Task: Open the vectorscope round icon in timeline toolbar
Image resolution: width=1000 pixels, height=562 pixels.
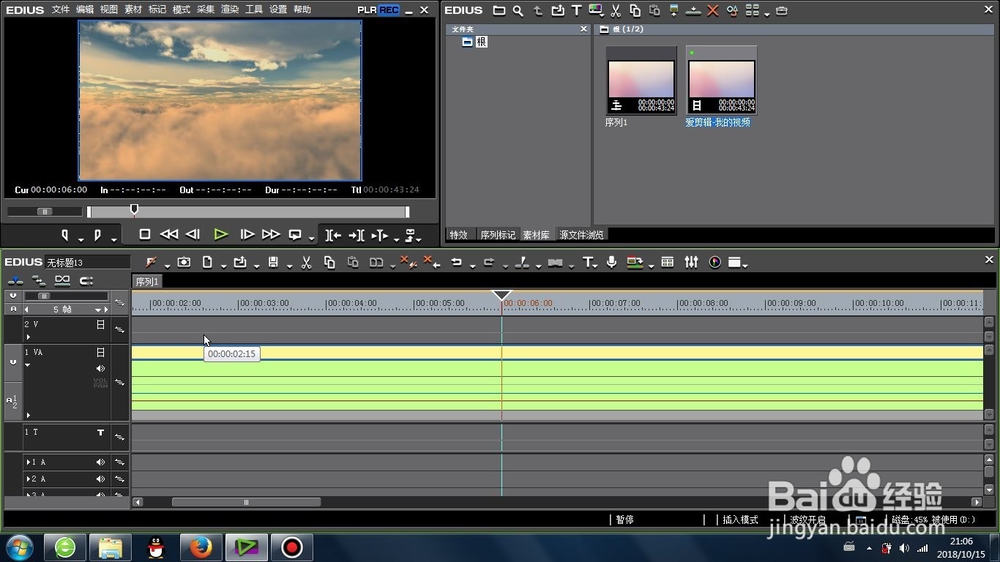Action: (x=715, y=262)
